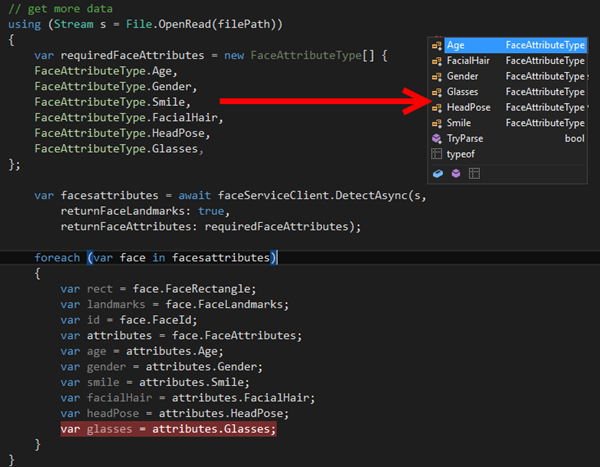Click the highlighted 'var glasses' breakpoint line
This screenshot has height=467, width=600.
tap(168, 429)
